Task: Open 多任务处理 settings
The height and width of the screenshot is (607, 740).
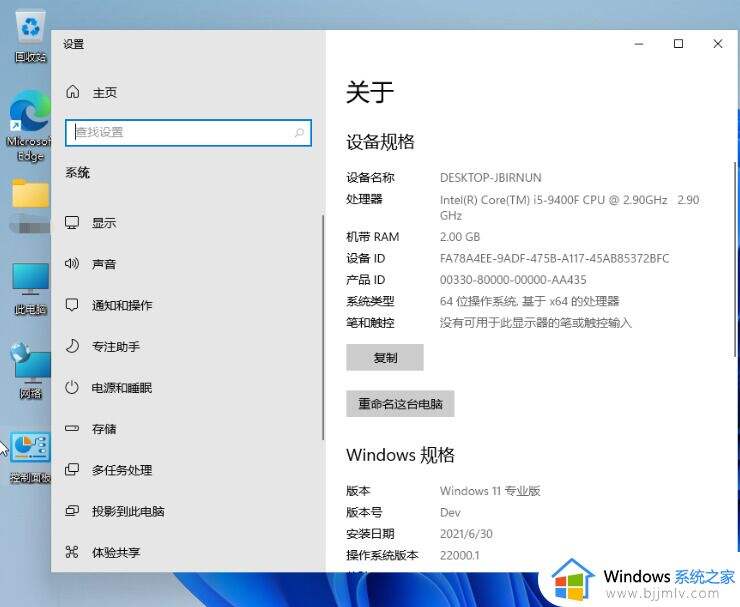Action: tap(122, 470)
